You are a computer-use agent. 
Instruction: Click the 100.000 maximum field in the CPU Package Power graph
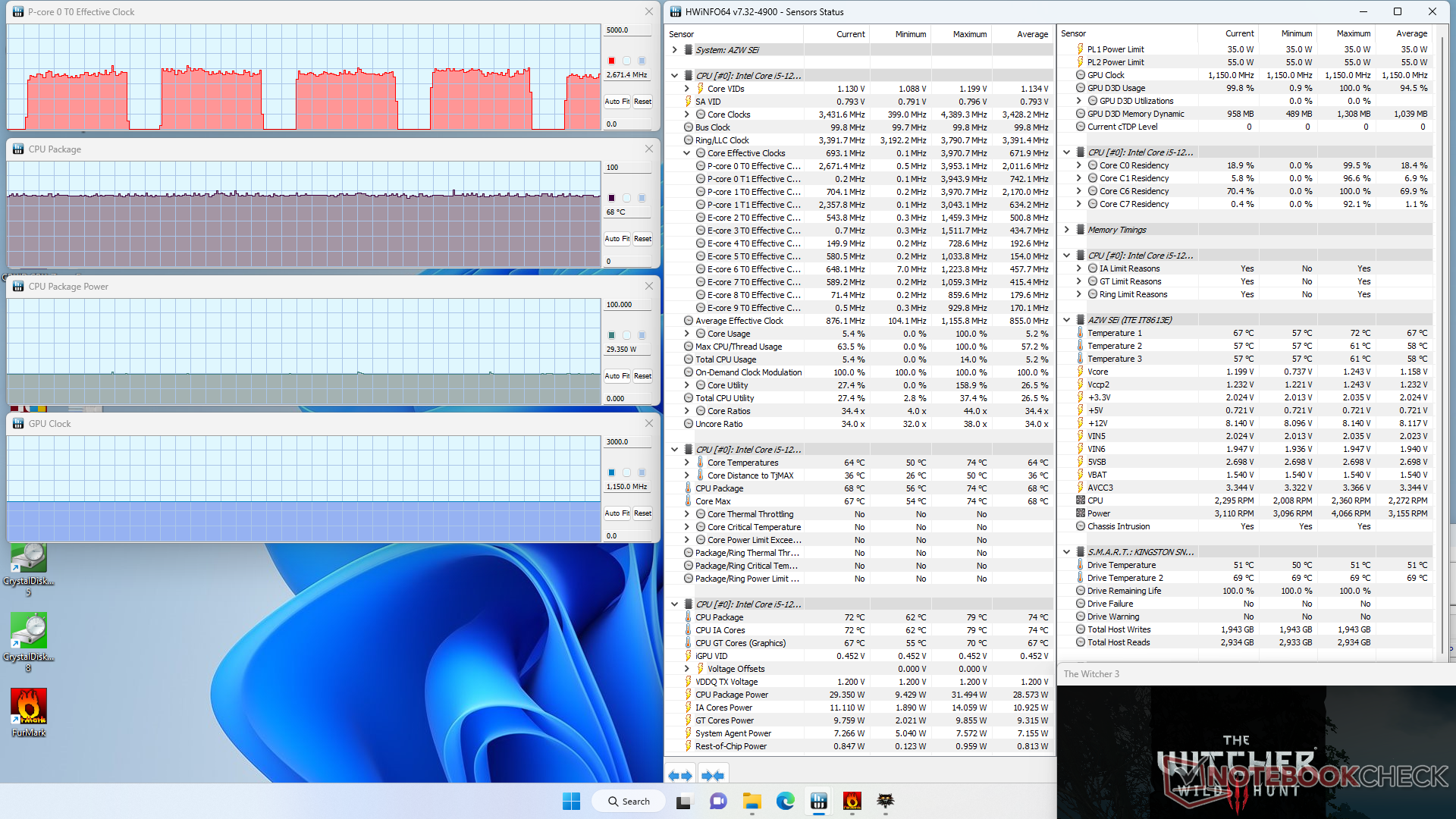pos(628,305)
